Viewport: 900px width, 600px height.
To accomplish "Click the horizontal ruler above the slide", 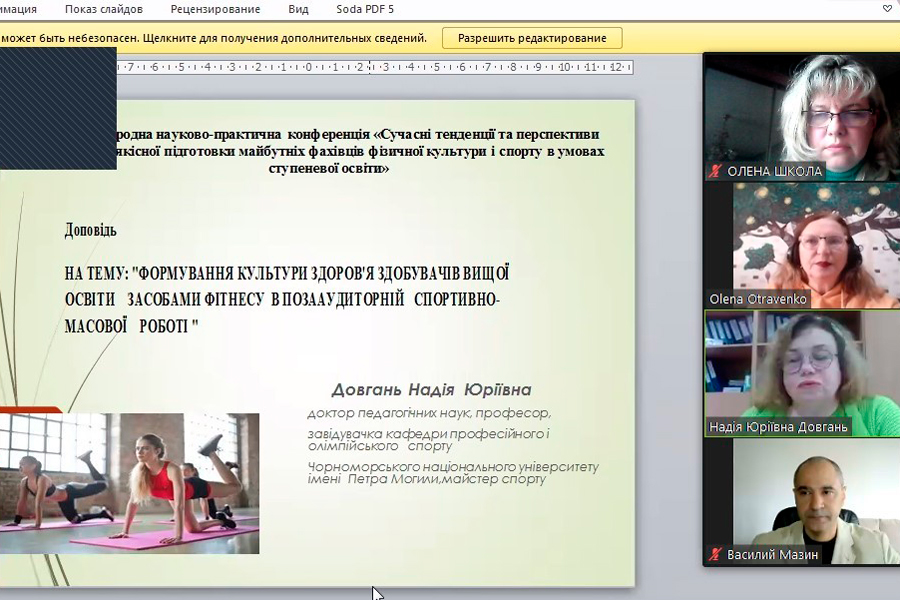I will [370, 67].
